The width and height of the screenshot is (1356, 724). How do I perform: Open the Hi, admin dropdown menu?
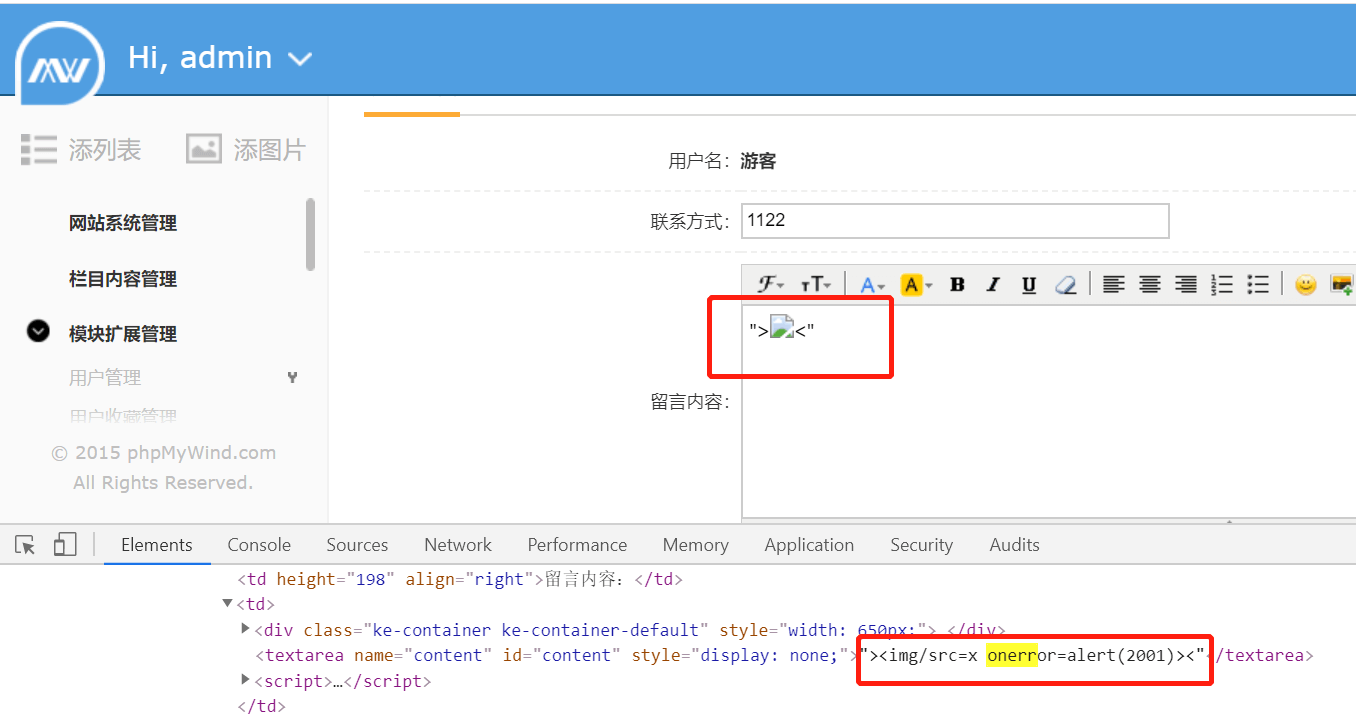[x=220, y=58]
